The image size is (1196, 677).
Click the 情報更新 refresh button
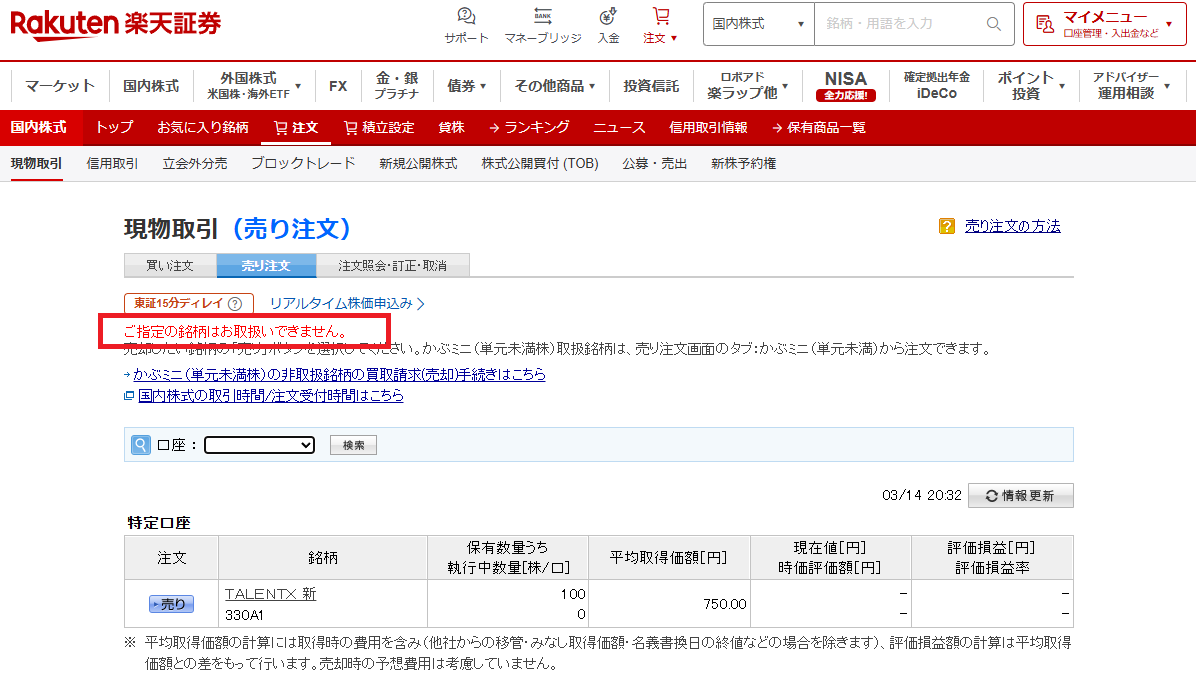coord(1020,495)
